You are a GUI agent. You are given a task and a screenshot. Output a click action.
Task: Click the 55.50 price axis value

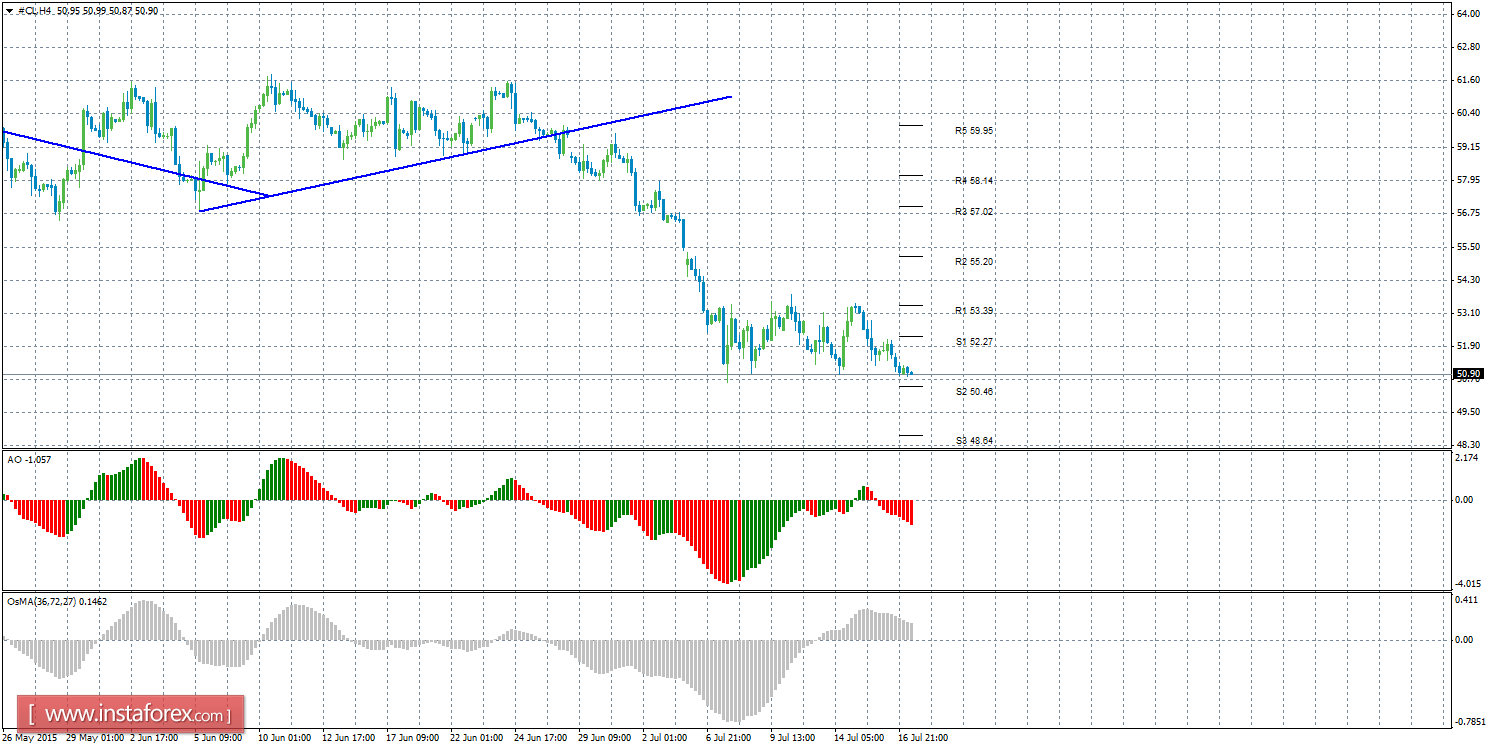tap(1468, 247)
